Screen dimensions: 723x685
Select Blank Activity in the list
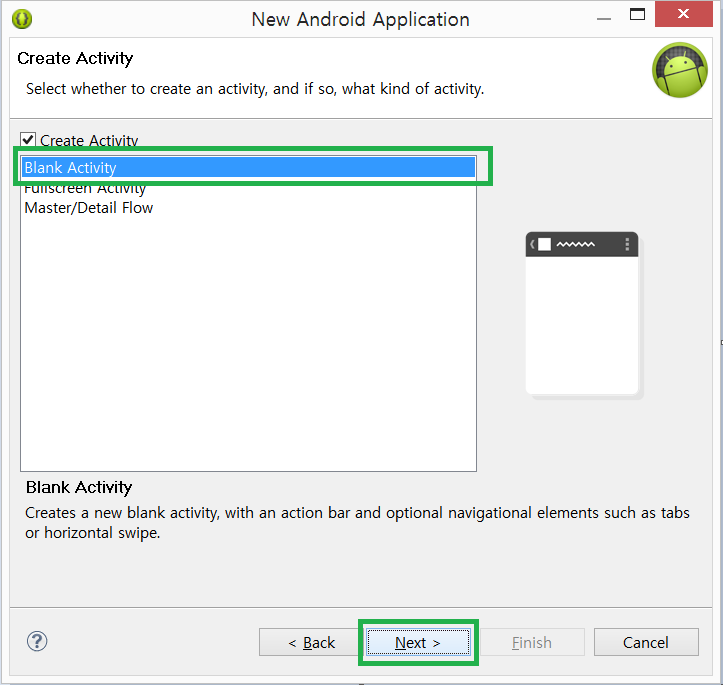[x=249, y=167]
